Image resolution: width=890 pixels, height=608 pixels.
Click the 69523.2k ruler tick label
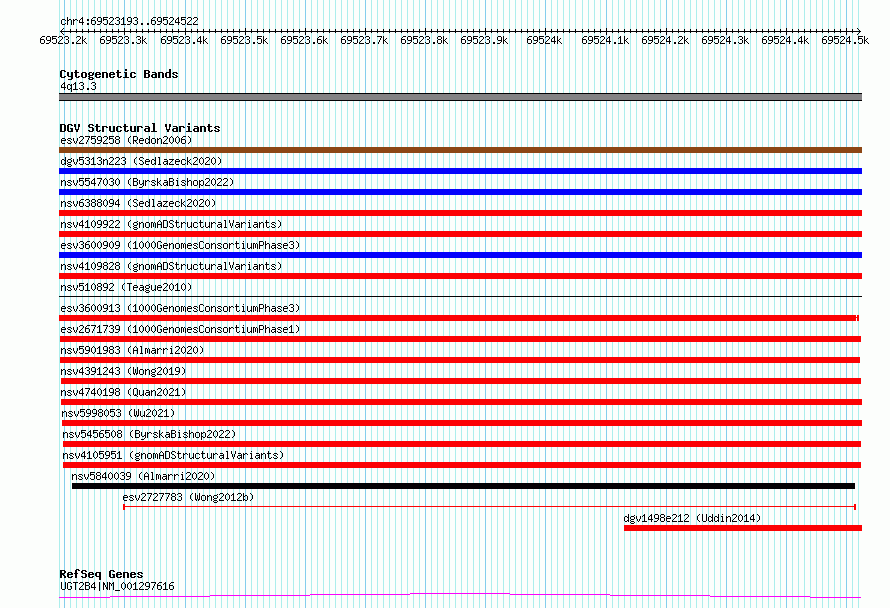tap(63, 40)
